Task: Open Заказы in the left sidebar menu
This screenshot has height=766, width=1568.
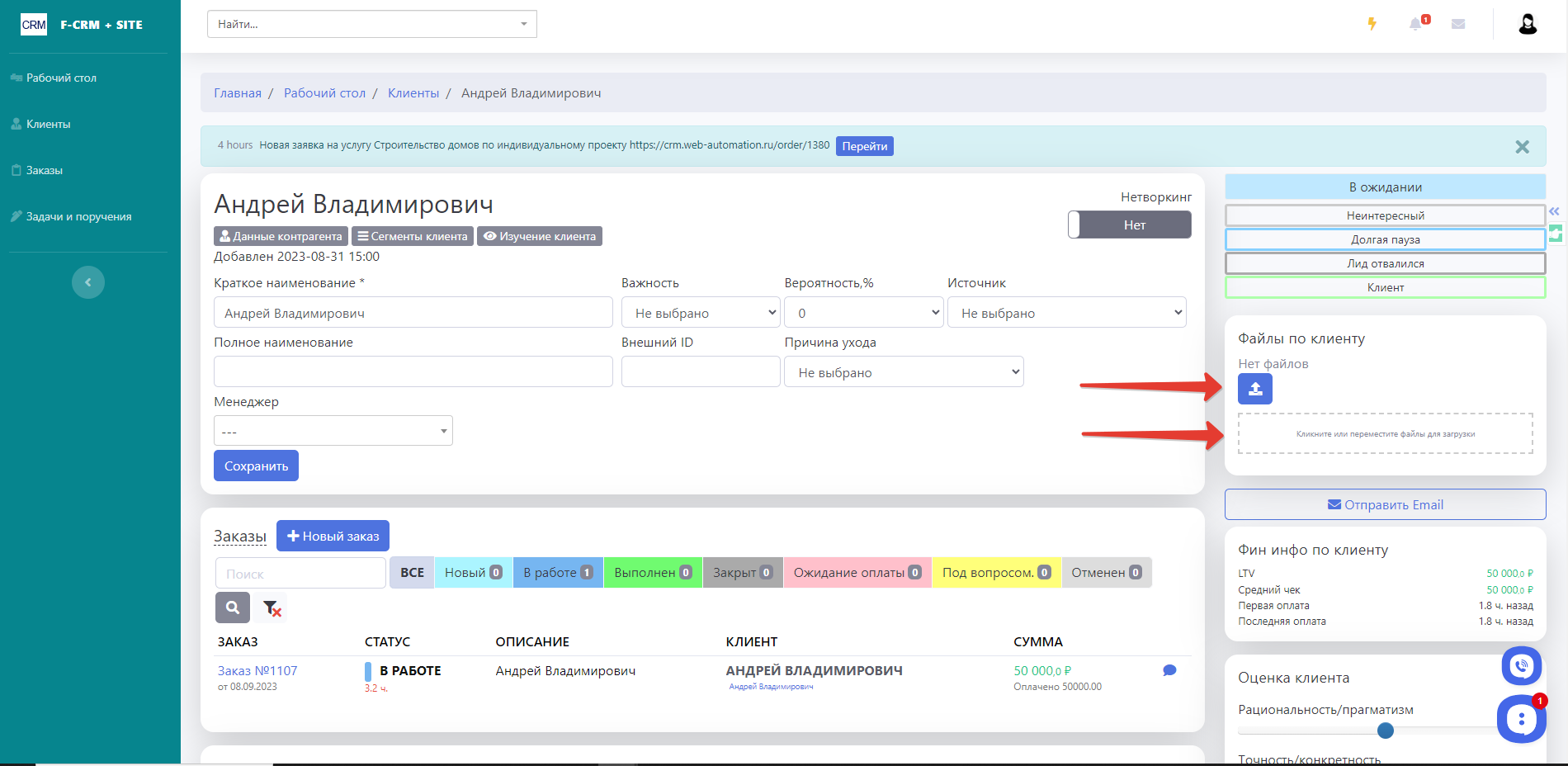Action: pyautogui.click(x=45, y=170)
